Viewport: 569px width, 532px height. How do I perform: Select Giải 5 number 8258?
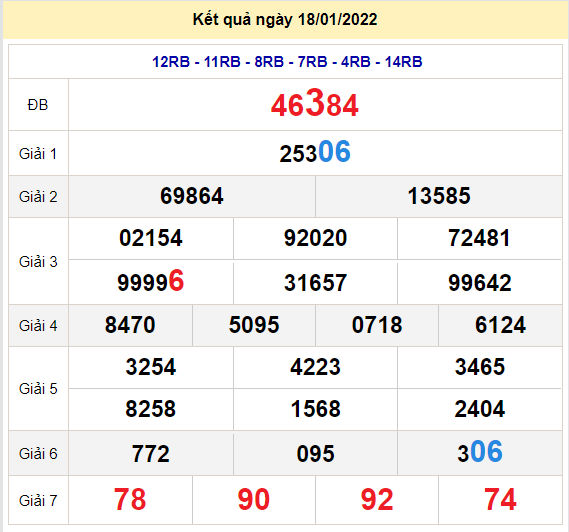[x=151, y=409]
